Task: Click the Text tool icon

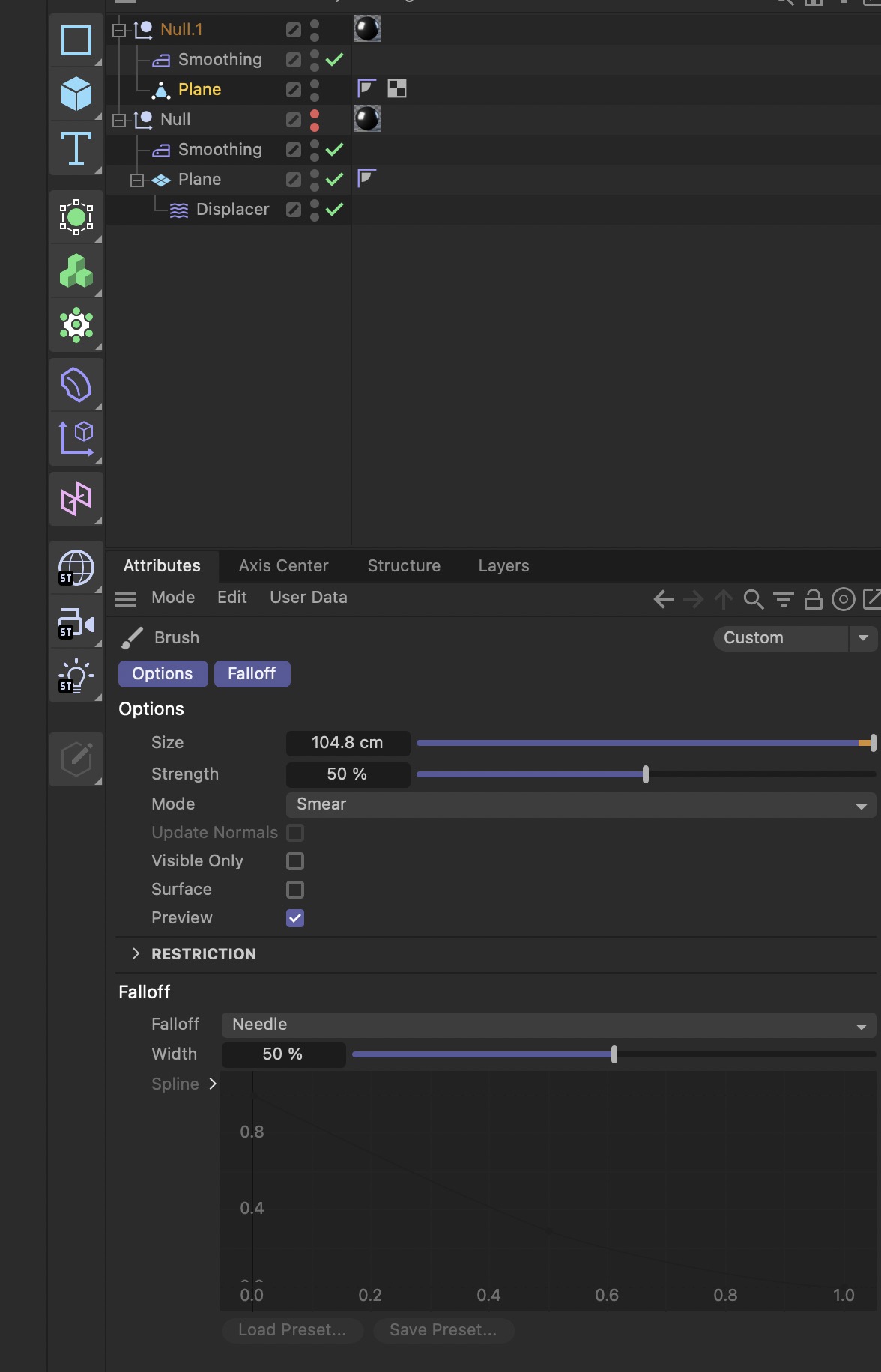Action: (x=76, y=148)
